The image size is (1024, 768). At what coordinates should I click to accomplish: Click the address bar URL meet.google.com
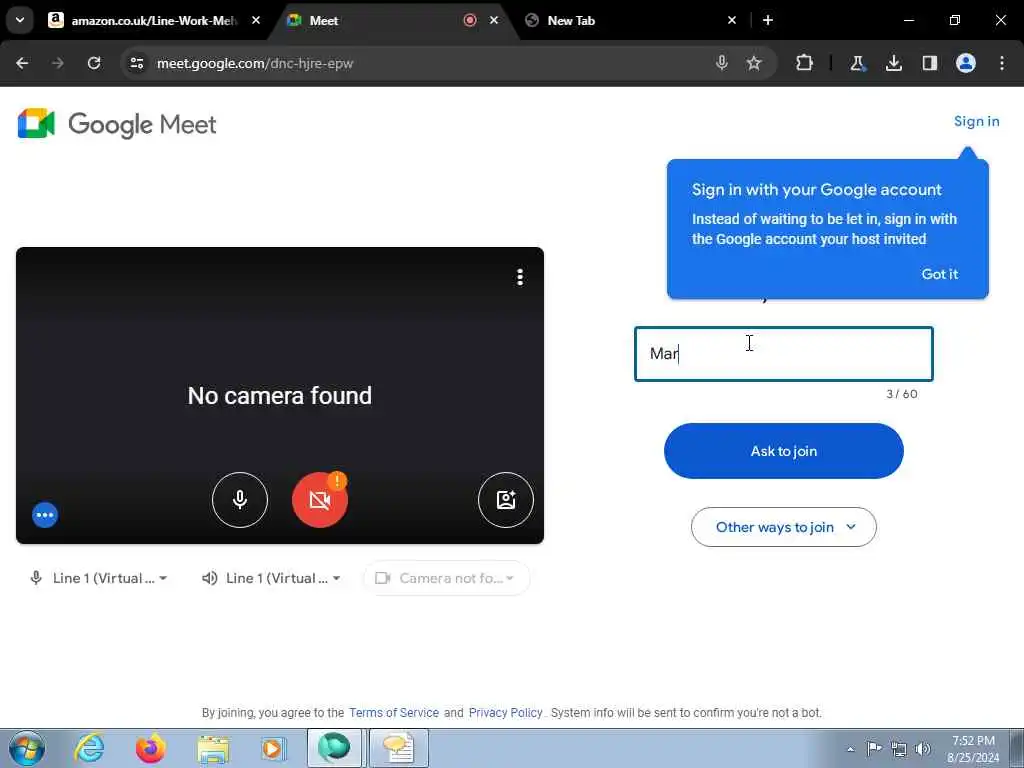255,63
